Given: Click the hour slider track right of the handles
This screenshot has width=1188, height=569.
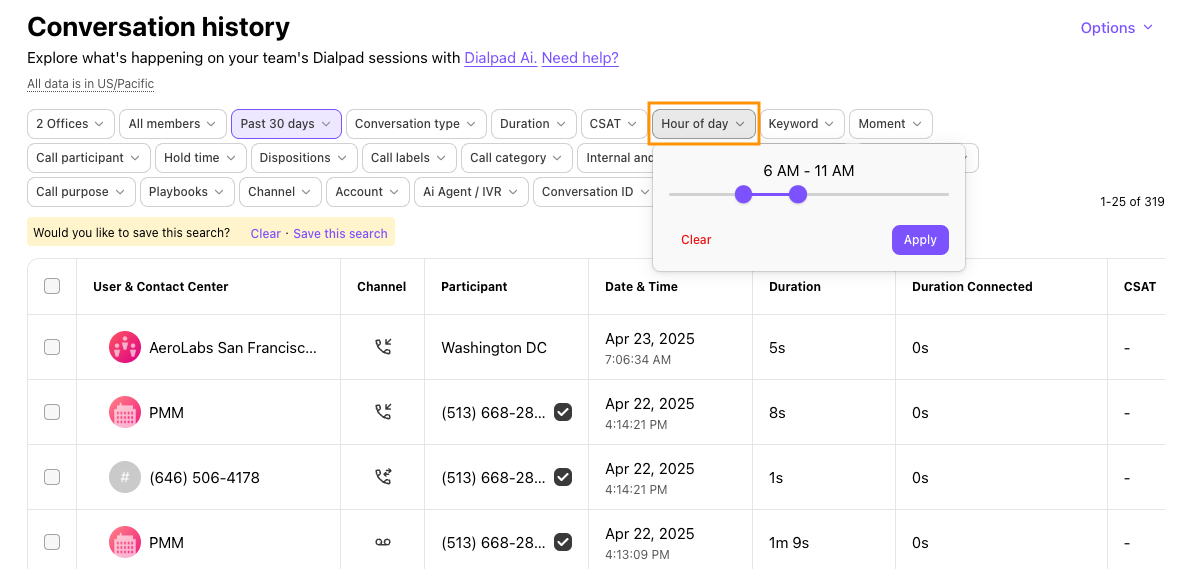Looking at the screenshot, I should [877, 195].
